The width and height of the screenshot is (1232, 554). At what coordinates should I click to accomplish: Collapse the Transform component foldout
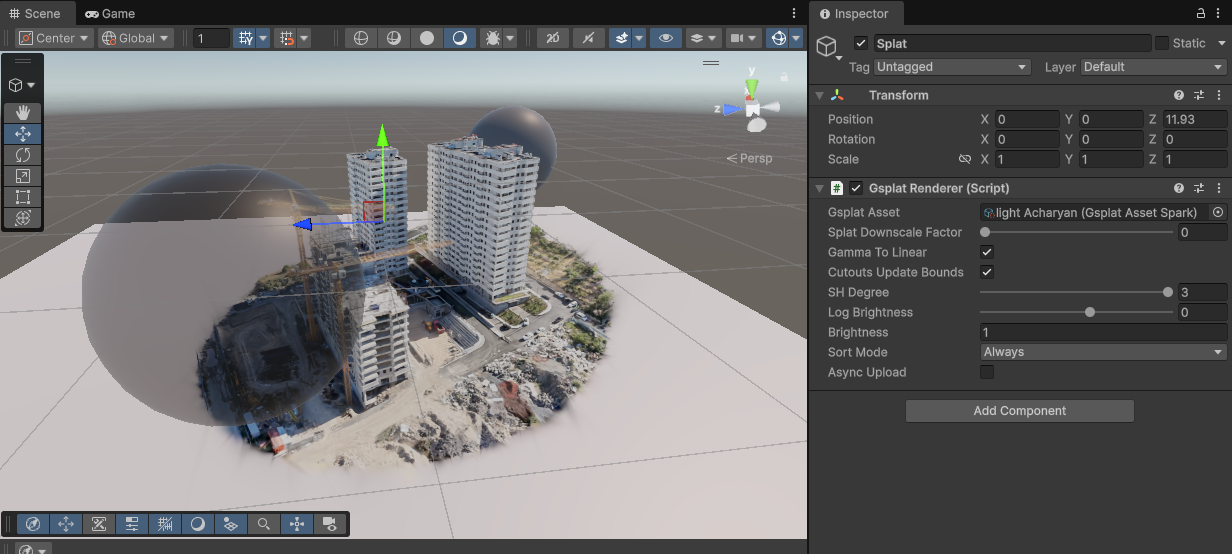(x=820, y=95)
